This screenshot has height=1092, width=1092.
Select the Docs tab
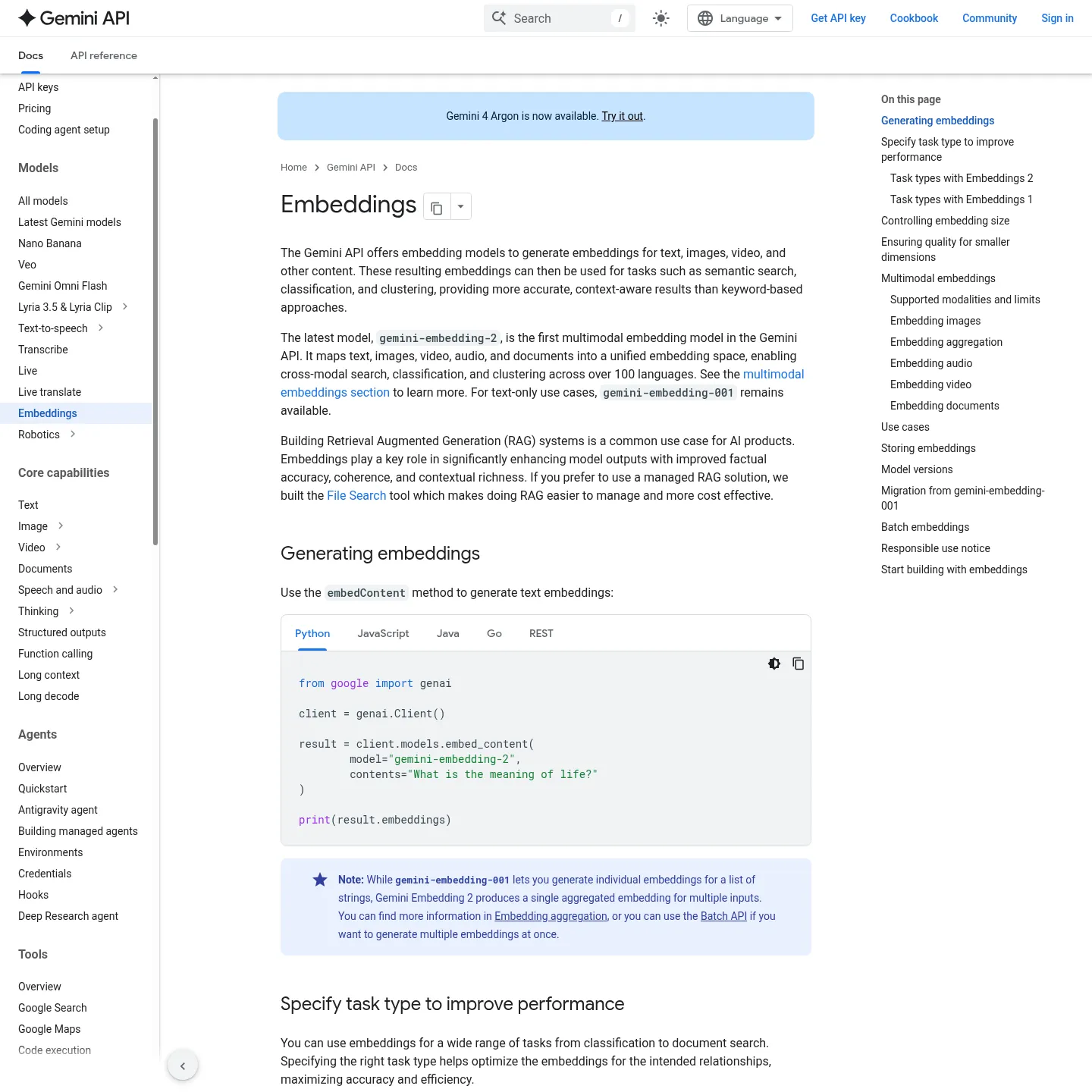pyautogui.click(x=30, y=55)
